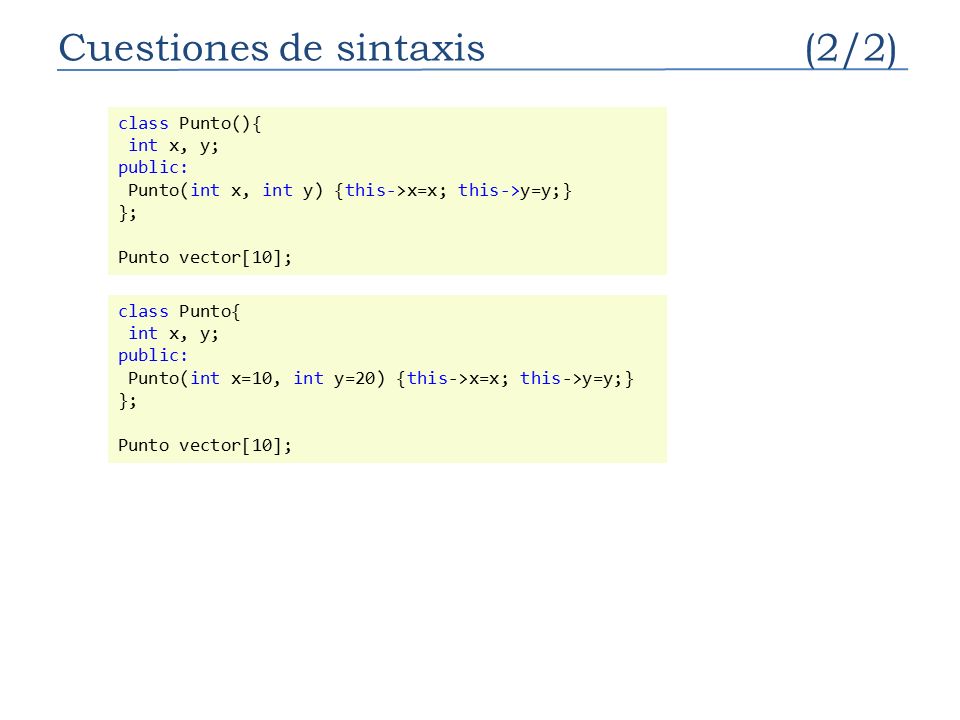Viewport: 960px width, 720px height.
Task: Click 'public:' in the second code block
Action: click(153, 356)
